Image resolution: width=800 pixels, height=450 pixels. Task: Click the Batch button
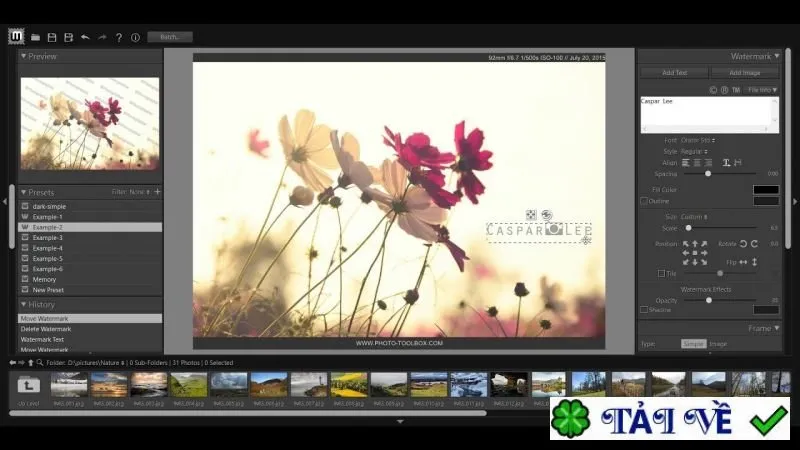(170, 37)
